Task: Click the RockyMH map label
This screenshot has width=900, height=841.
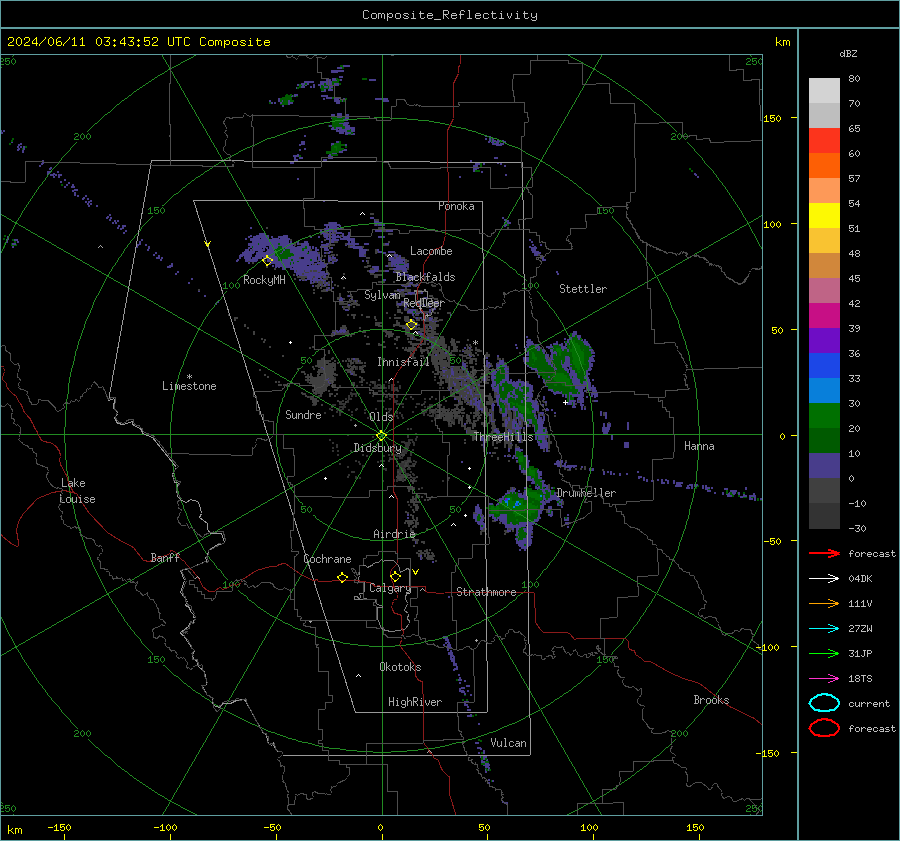Action: [x=264, y=280]
